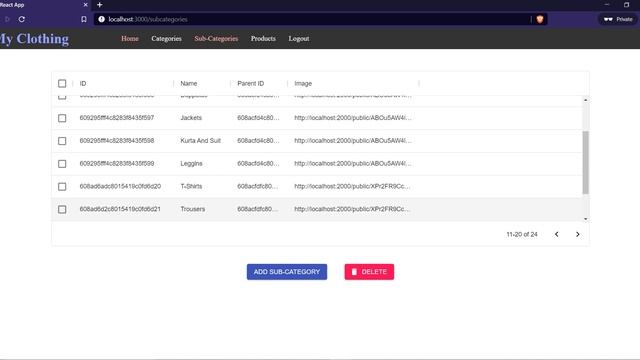Sort by the Image column header
Viewport: 640px width, 360px height.
(x=303, y=83)
